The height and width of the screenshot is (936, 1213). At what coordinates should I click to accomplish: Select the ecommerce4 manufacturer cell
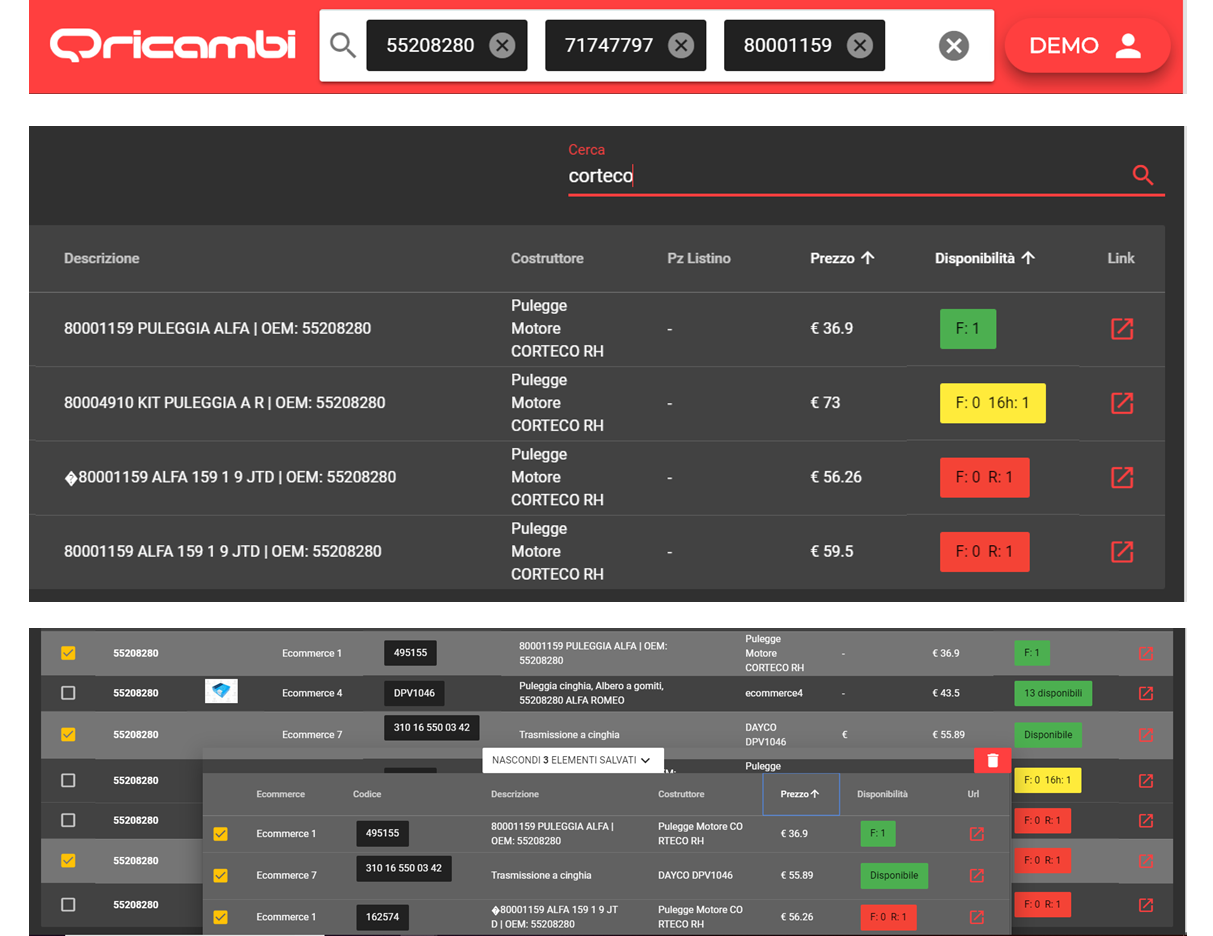click(x=774, y=693)
